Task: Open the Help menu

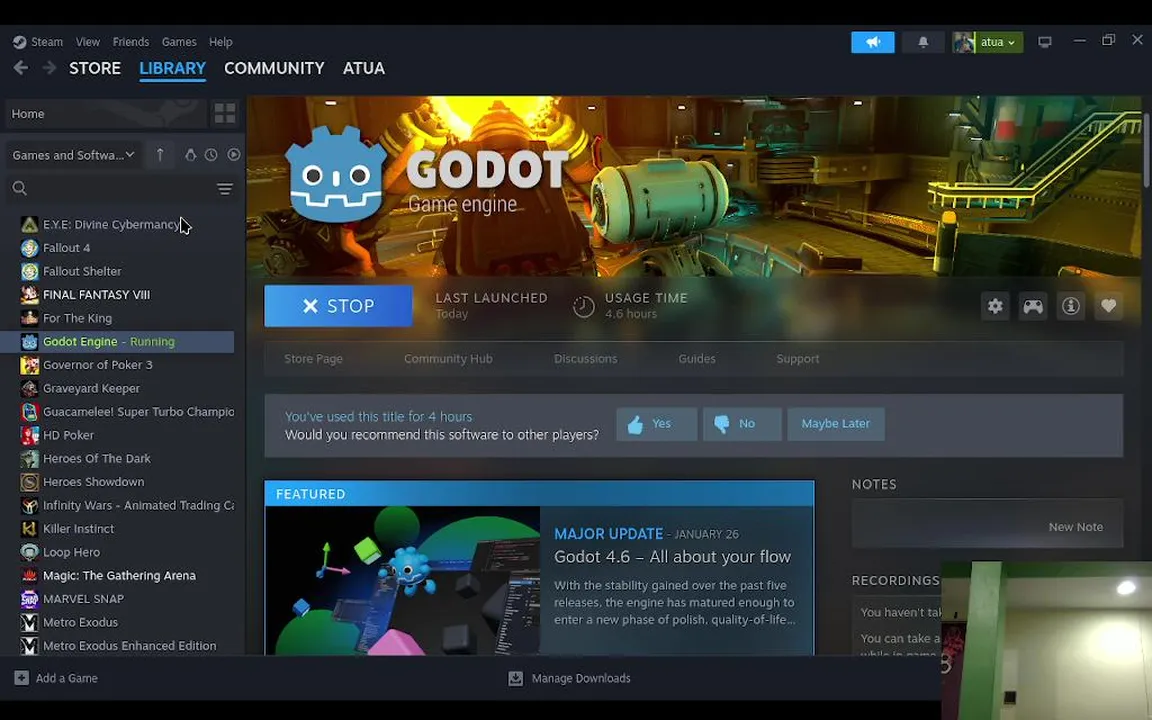Action: [220, 42]
